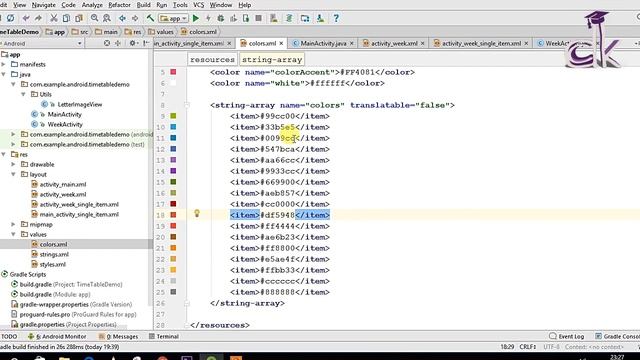Open the Messages tool window
The width and height of the screenshot is (640, 360).
click(x=118, y=337)
